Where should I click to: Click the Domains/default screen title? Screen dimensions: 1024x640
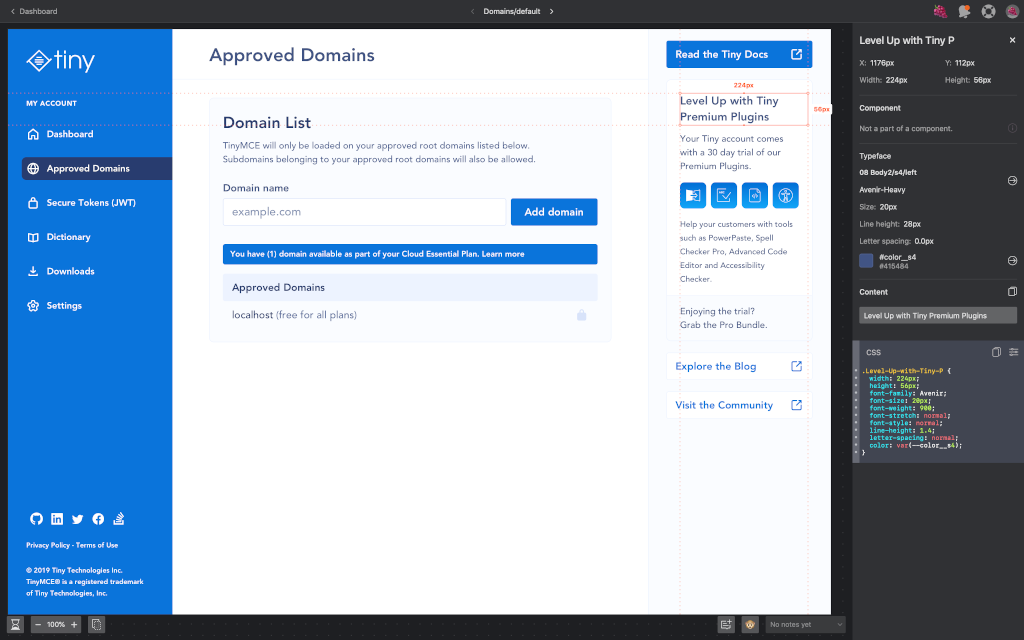click(x=512, y=11)
